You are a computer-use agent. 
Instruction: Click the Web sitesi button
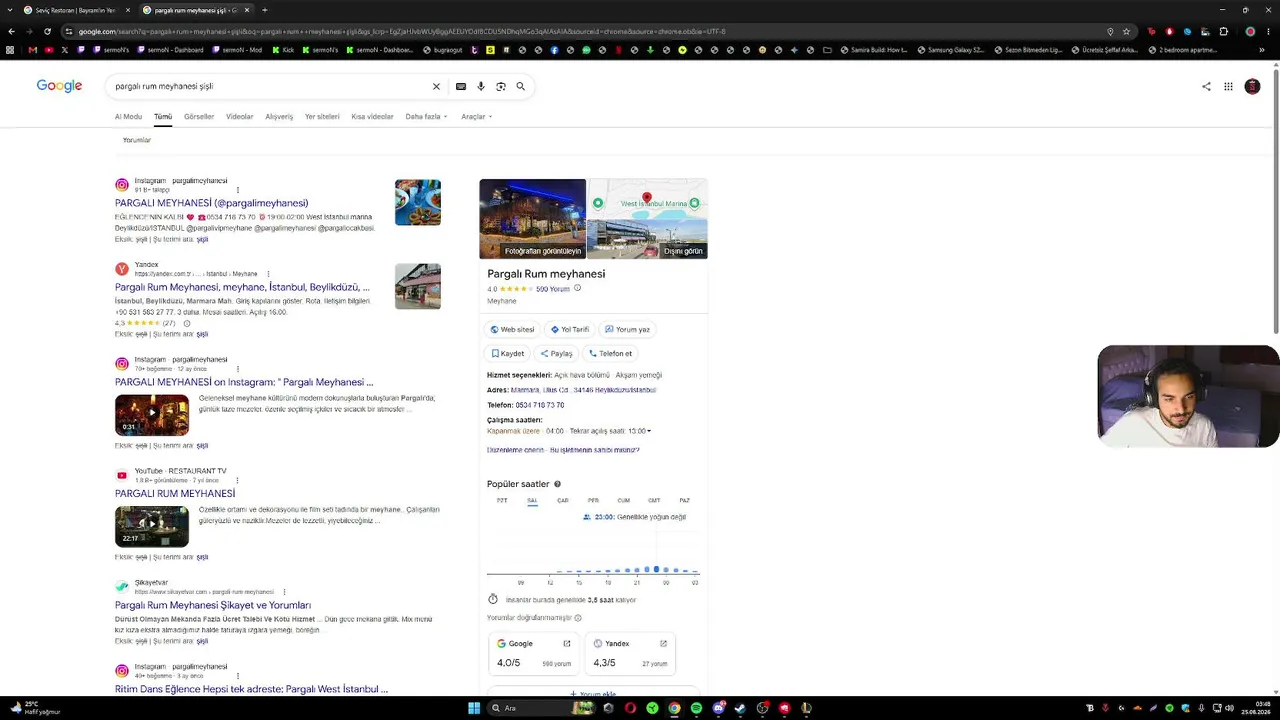coord(512,329)
